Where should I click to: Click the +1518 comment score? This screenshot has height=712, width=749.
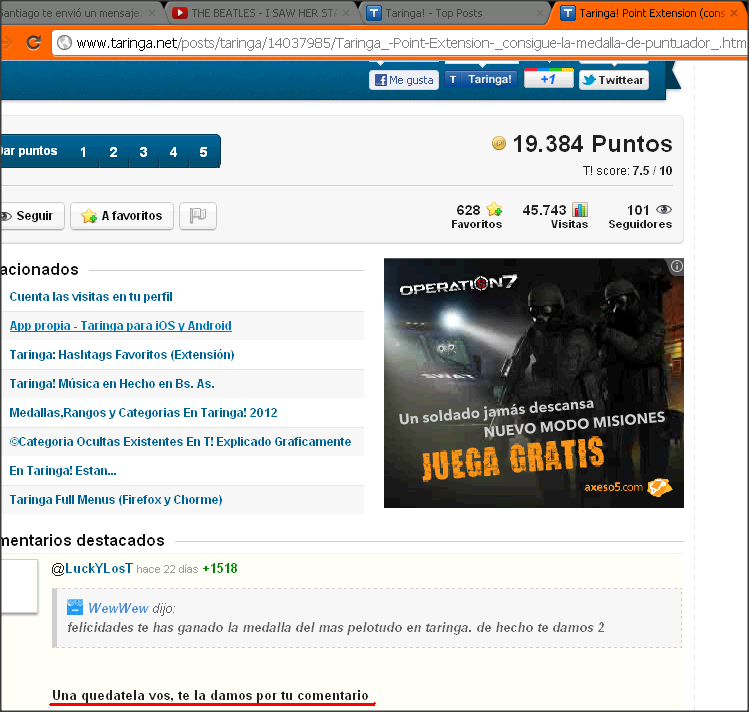pyautogui.click(x=220, y=569)
